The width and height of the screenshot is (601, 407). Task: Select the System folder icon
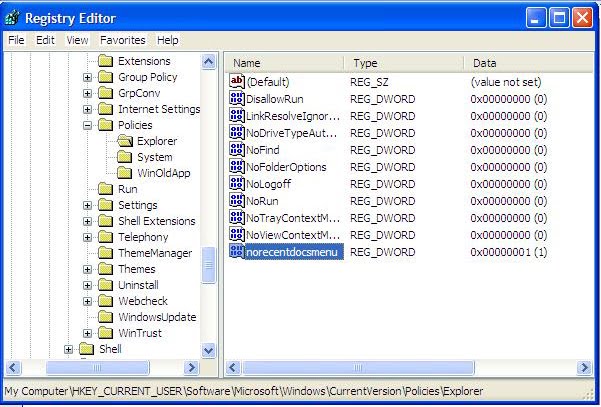tap(125, 157)
